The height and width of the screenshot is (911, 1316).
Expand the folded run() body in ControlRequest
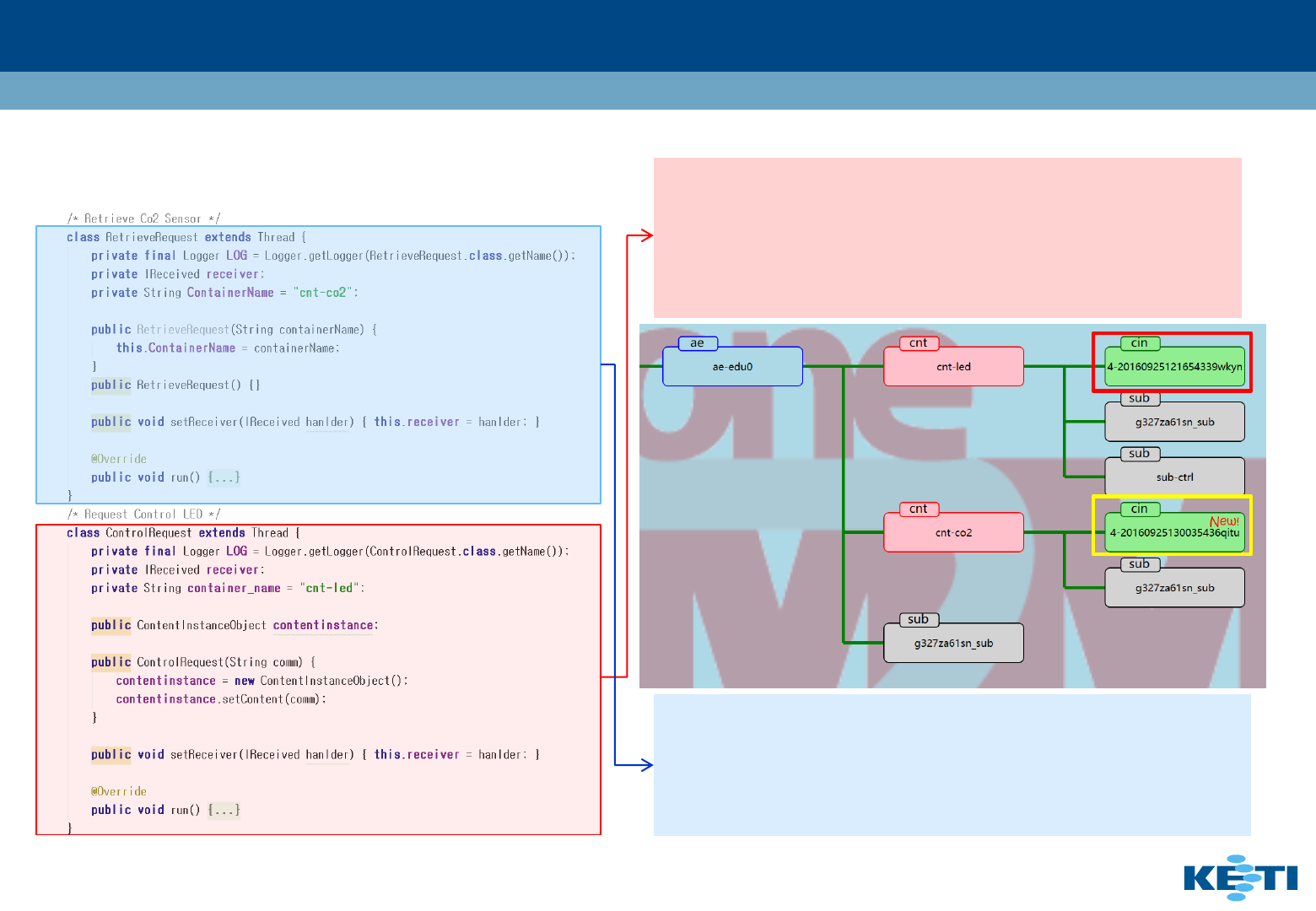tap(224, 810)
